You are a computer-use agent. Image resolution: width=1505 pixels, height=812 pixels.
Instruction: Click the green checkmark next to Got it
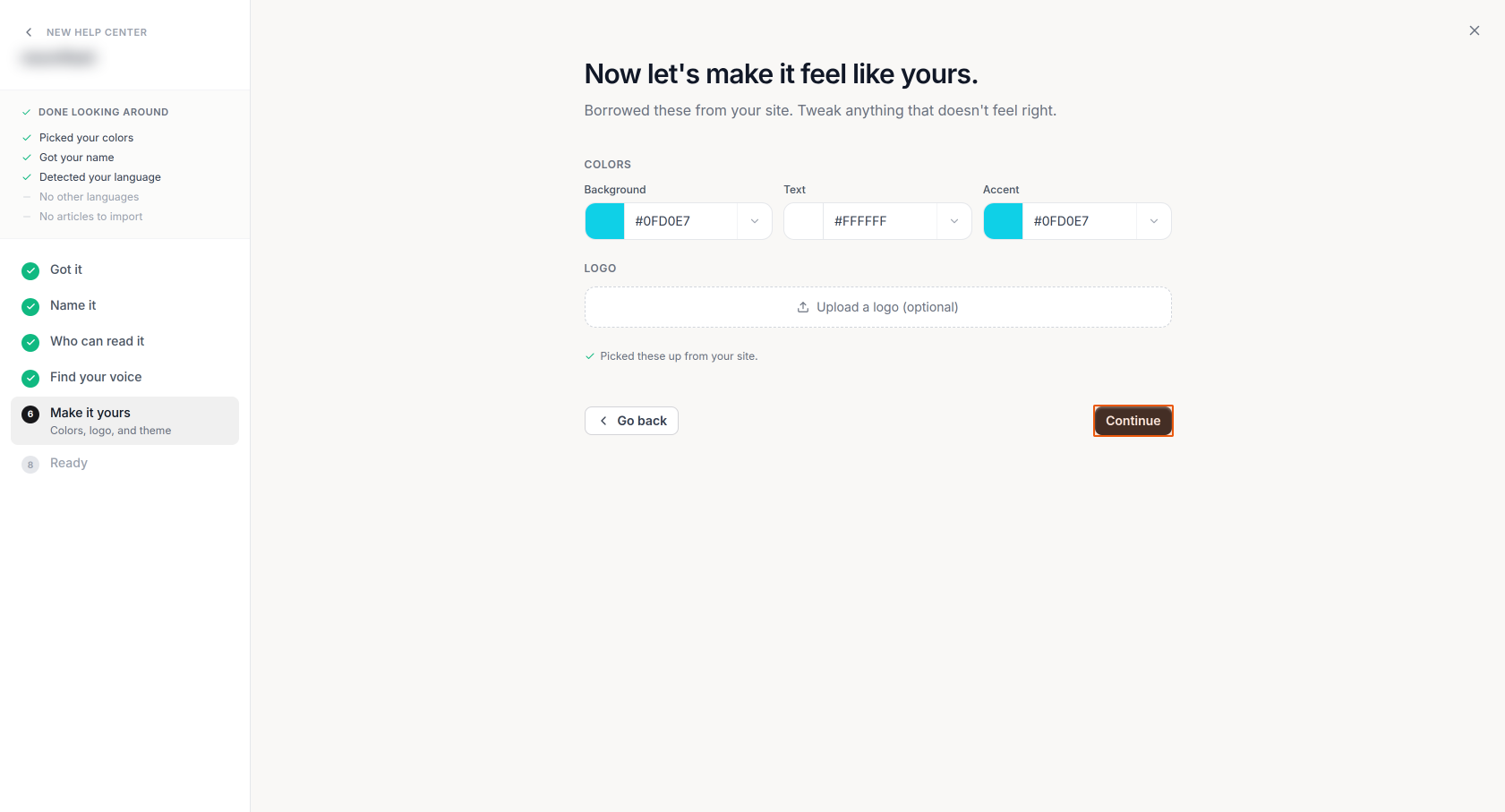[30, 270]
